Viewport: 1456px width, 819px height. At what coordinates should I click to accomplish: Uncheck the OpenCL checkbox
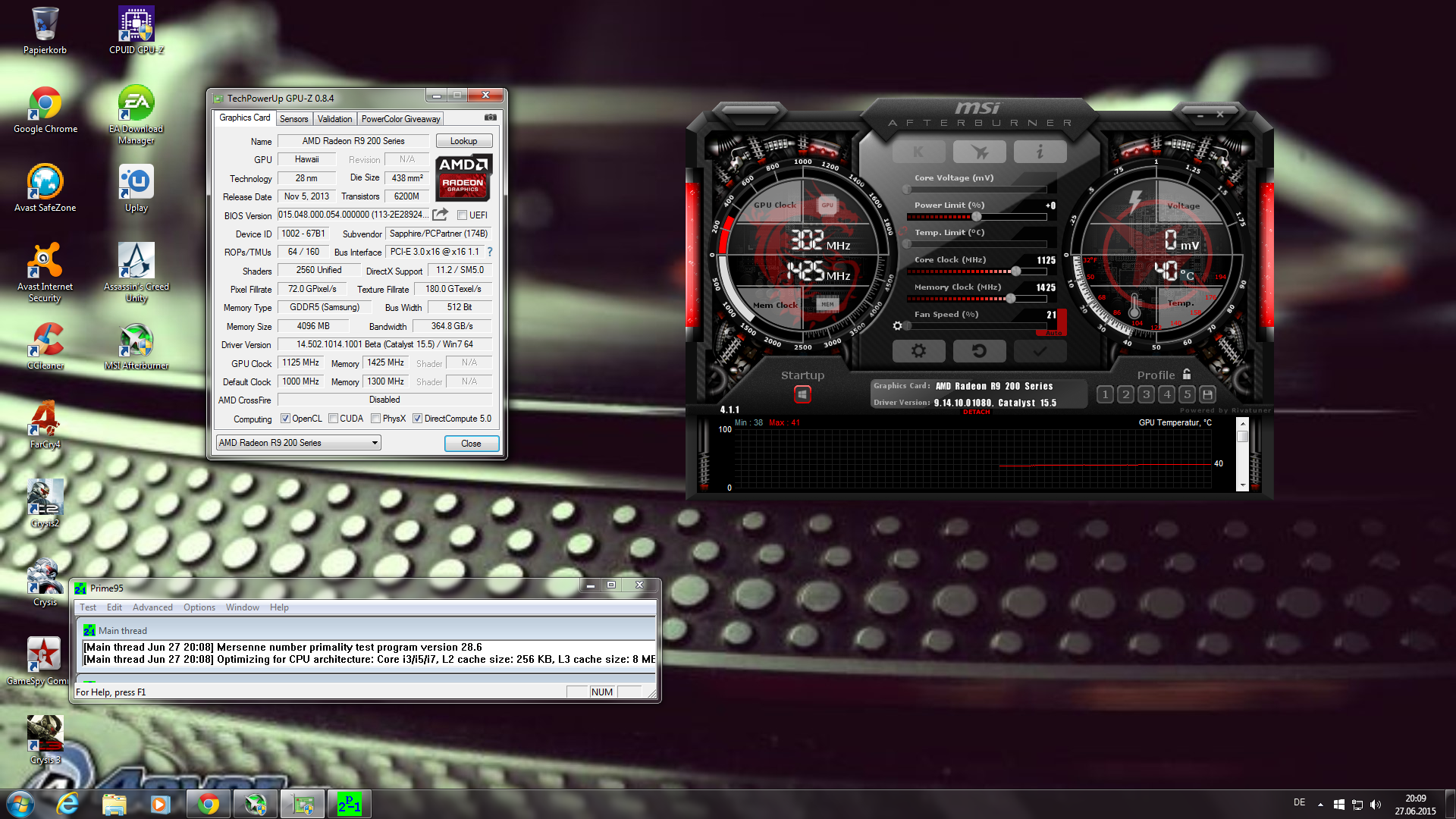[285, 419]
